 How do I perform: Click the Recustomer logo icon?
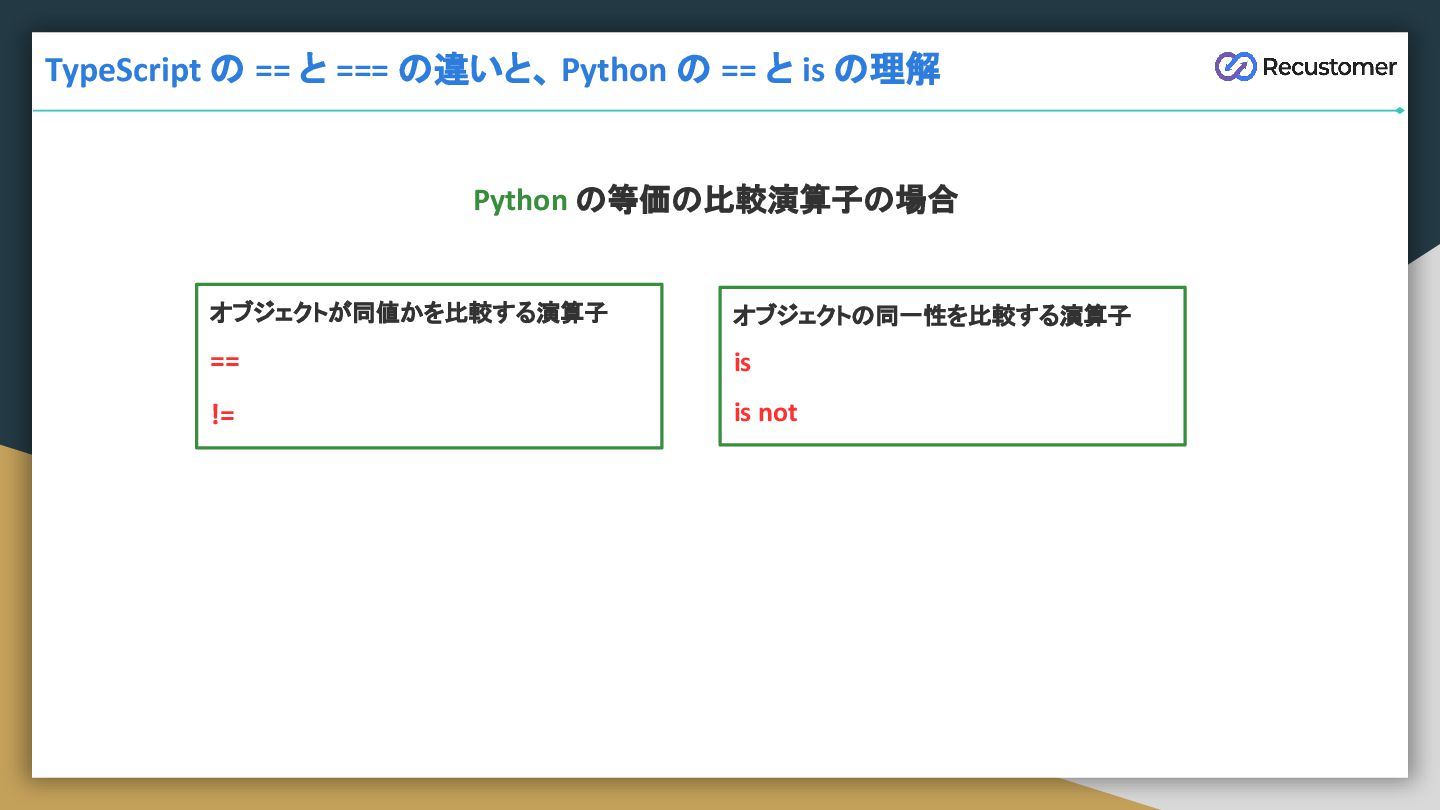(x=1235, y=67)
